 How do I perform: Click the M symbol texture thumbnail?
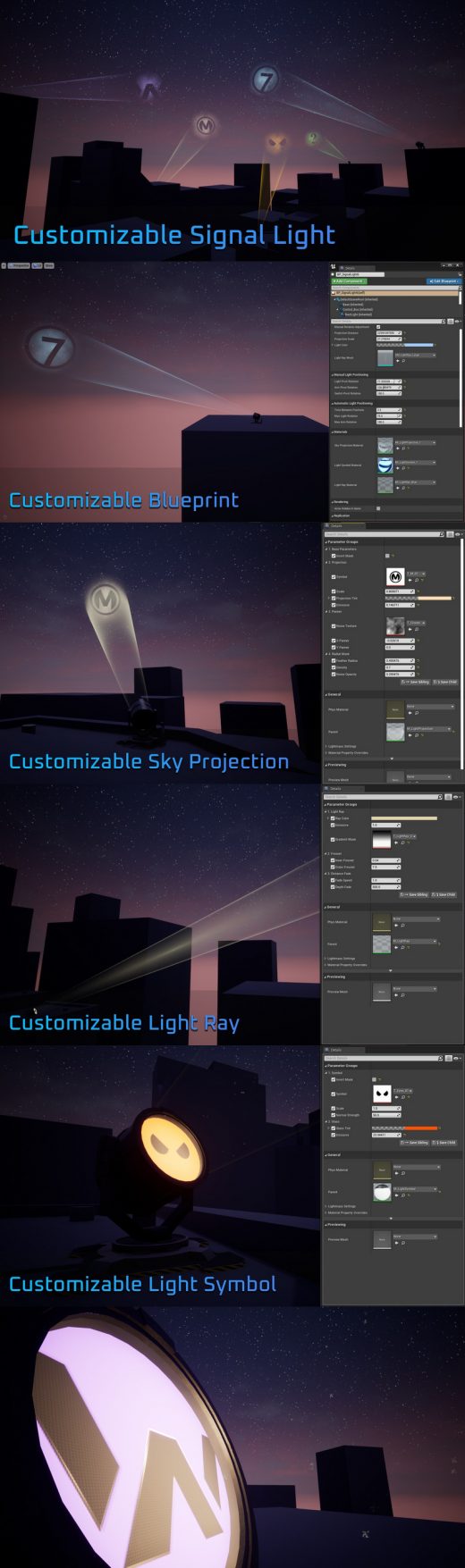coord(395,576)
